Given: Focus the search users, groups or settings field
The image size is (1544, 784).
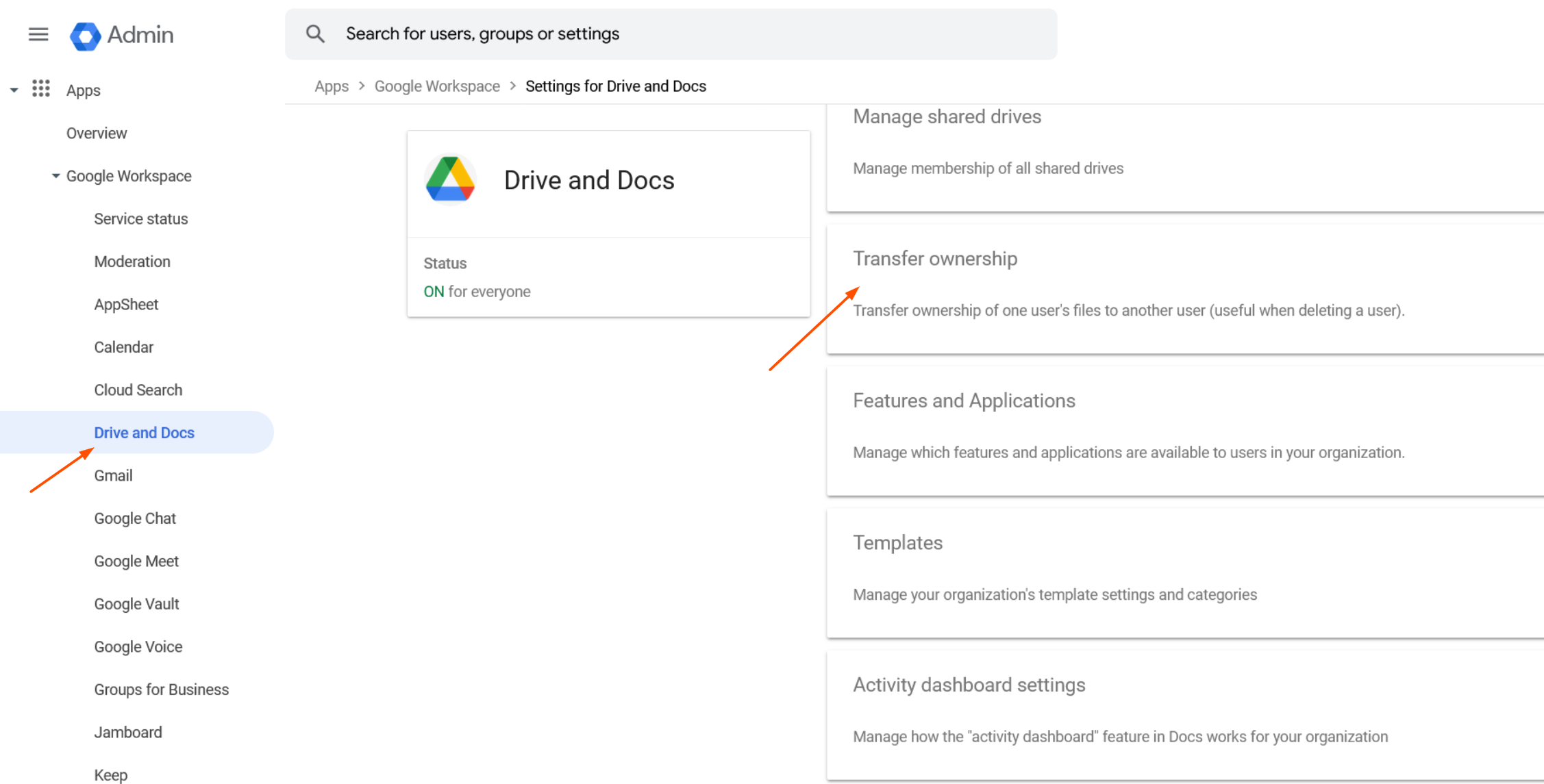Looking at the screenshot, I should [x=671, y=34].
